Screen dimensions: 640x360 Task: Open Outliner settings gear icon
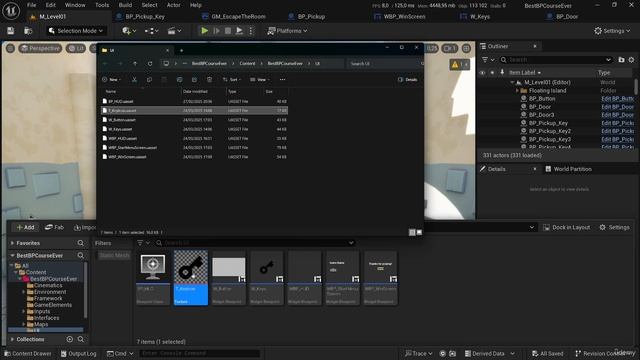click(x=631, y=60)
